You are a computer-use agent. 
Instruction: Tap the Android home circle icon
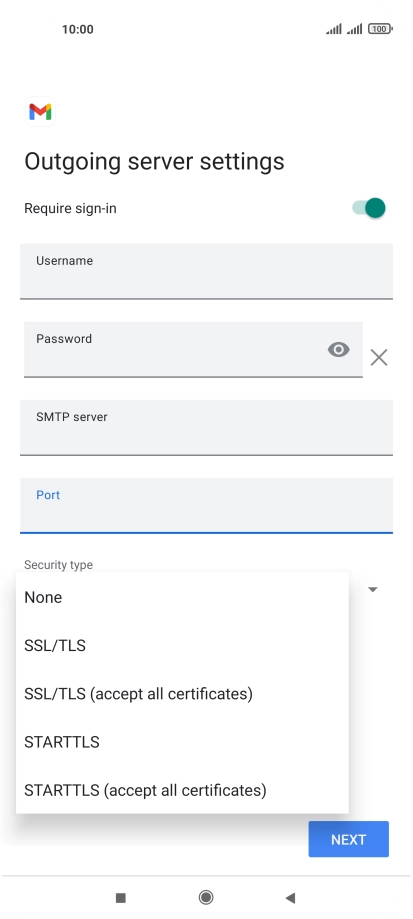click(206, 897)
